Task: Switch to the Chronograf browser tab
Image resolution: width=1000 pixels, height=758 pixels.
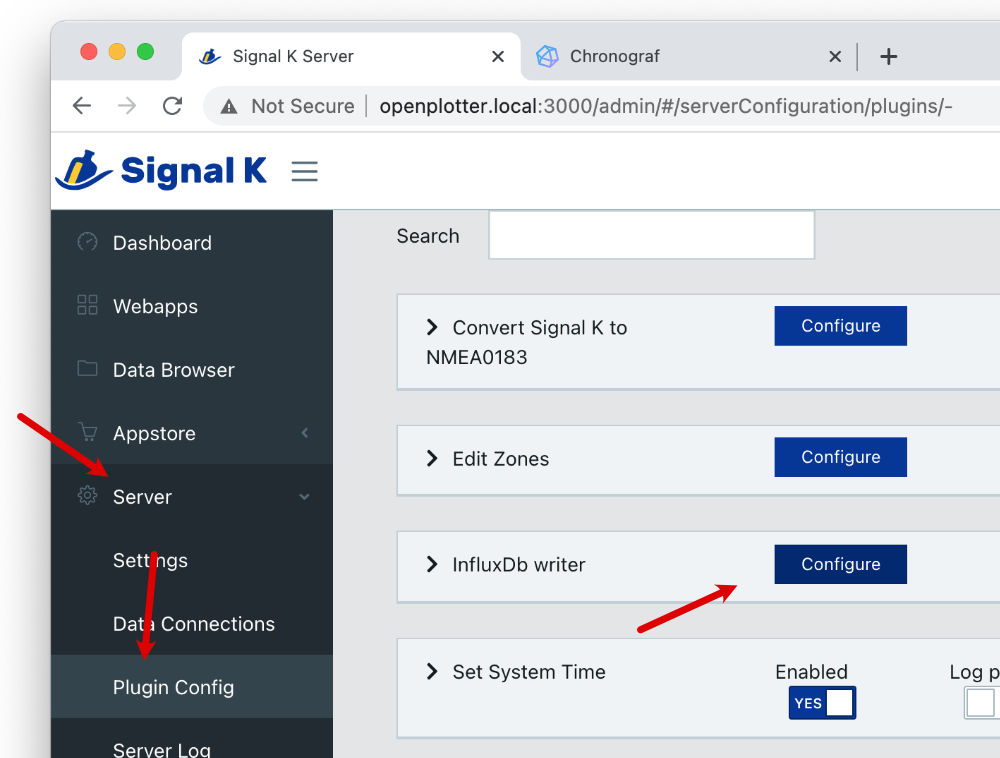Action: 614,57
